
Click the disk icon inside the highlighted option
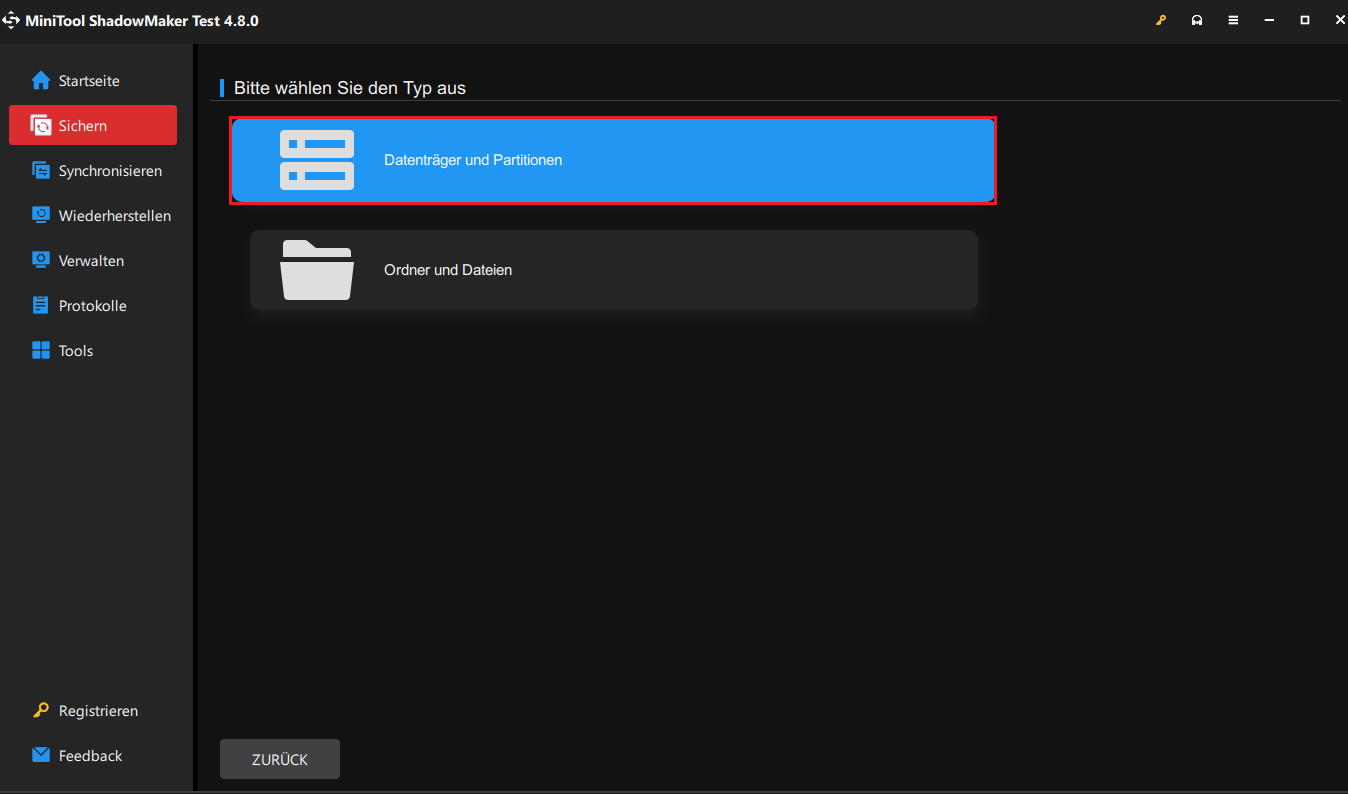click(x=317, y=160)
